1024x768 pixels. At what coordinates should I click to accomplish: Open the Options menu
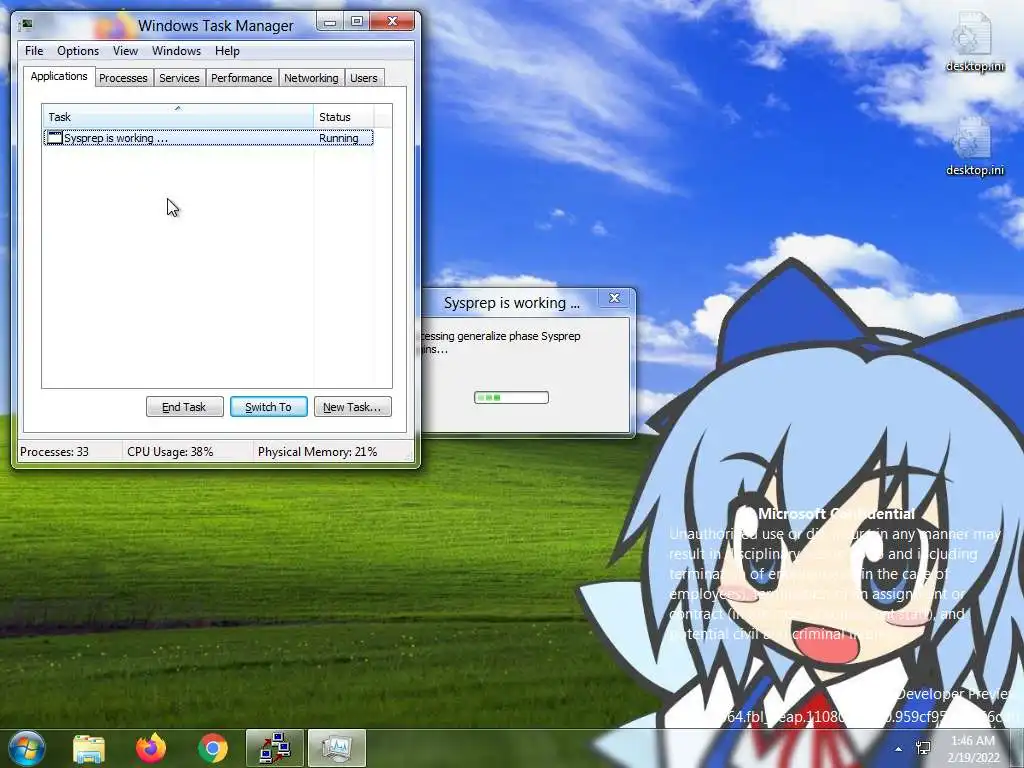tap(78, 51)
